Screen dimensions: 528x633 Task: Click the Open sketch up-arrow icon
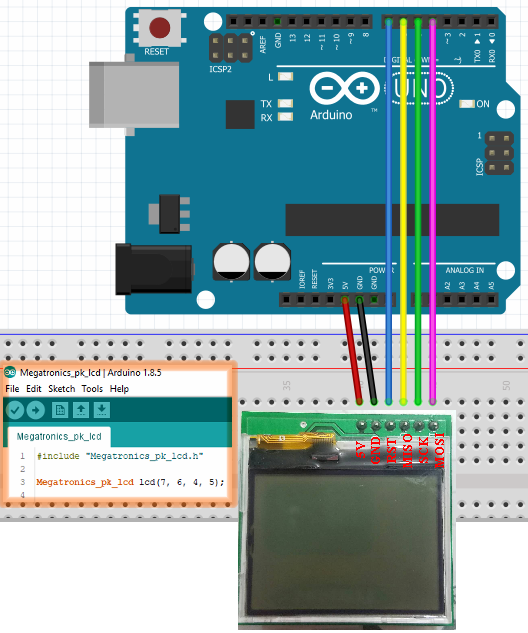coord(81,410)
